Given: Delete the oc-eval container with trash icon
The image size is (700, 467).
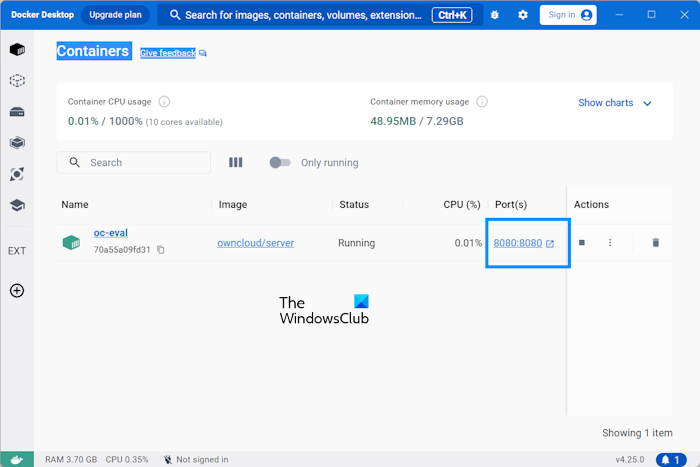Looking at the screenshot, I should (x=655, y=242).
